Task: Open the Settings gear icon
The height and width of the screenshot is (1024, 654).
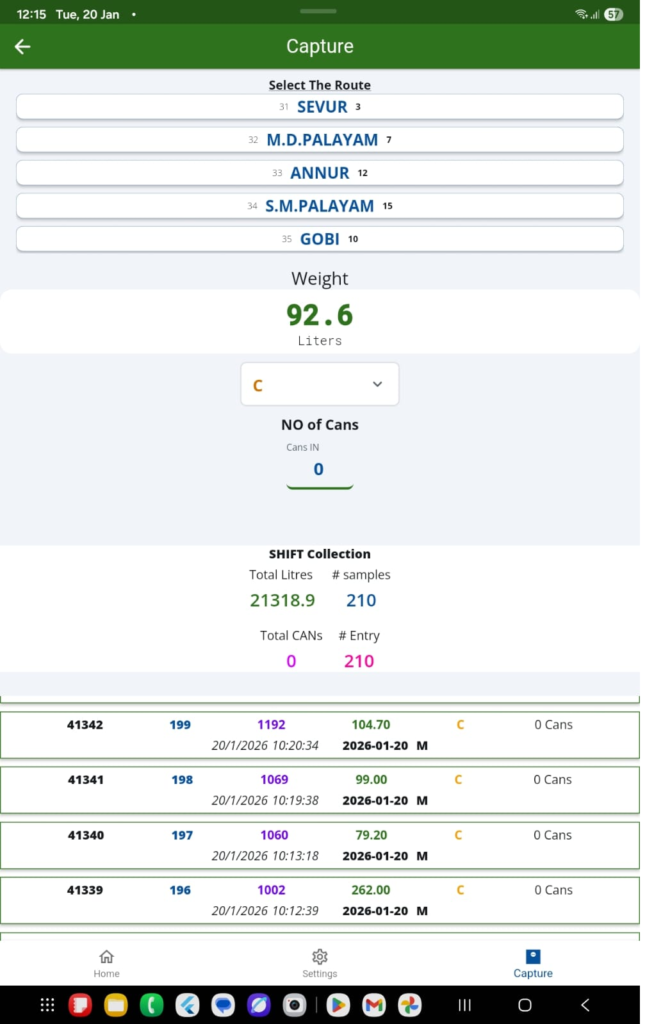Action: pyautogui.click(x=320, y=957)
